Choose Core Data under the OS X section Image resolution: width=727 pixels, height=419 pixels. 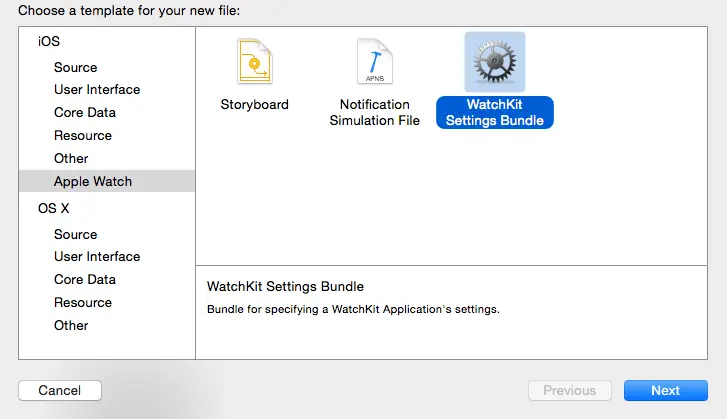tap(84, 279)
